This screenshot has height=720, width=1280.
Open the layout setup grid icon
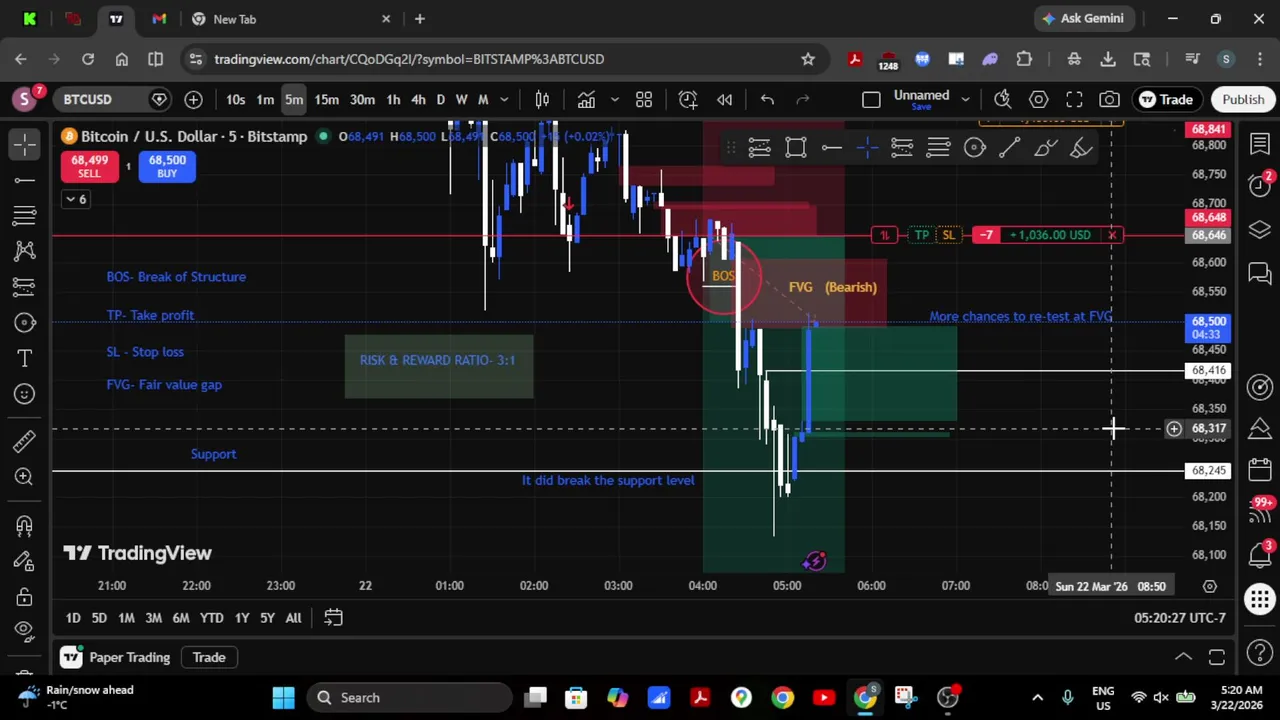pyautogui.click(x=644, y=99)
